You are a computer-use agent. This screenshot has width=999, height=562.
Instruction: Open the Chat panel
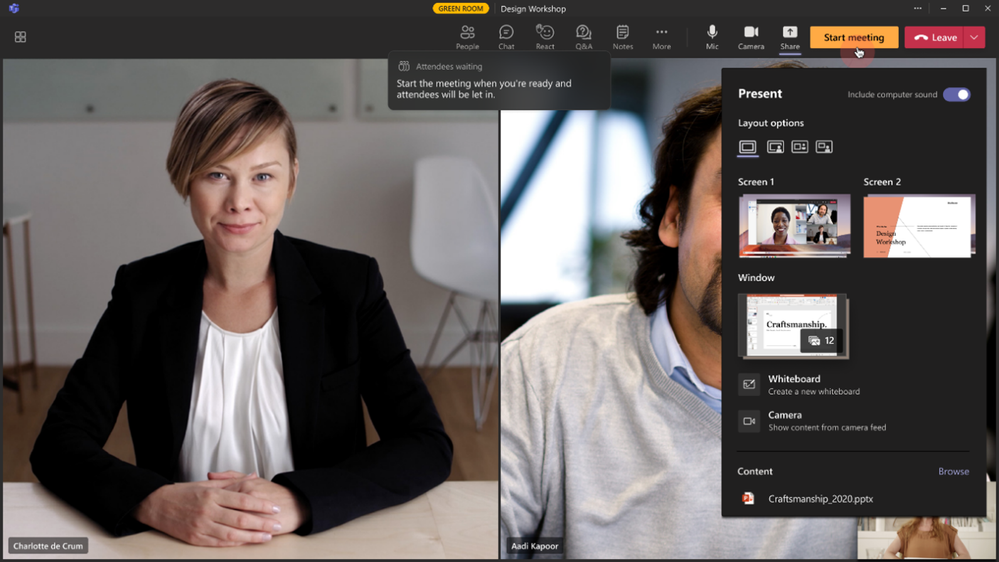[506, 37]
